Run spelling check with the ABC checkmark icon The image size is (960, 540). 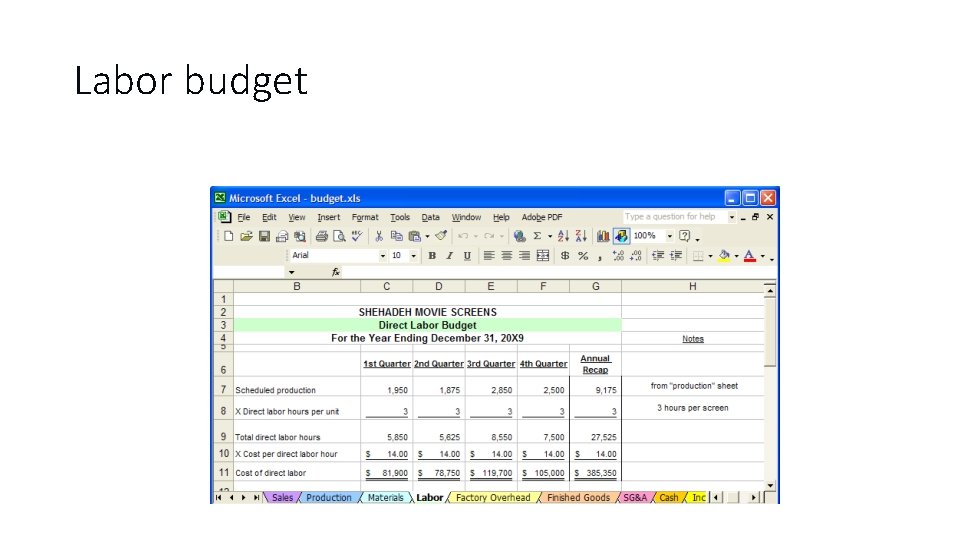click(357, 236)
